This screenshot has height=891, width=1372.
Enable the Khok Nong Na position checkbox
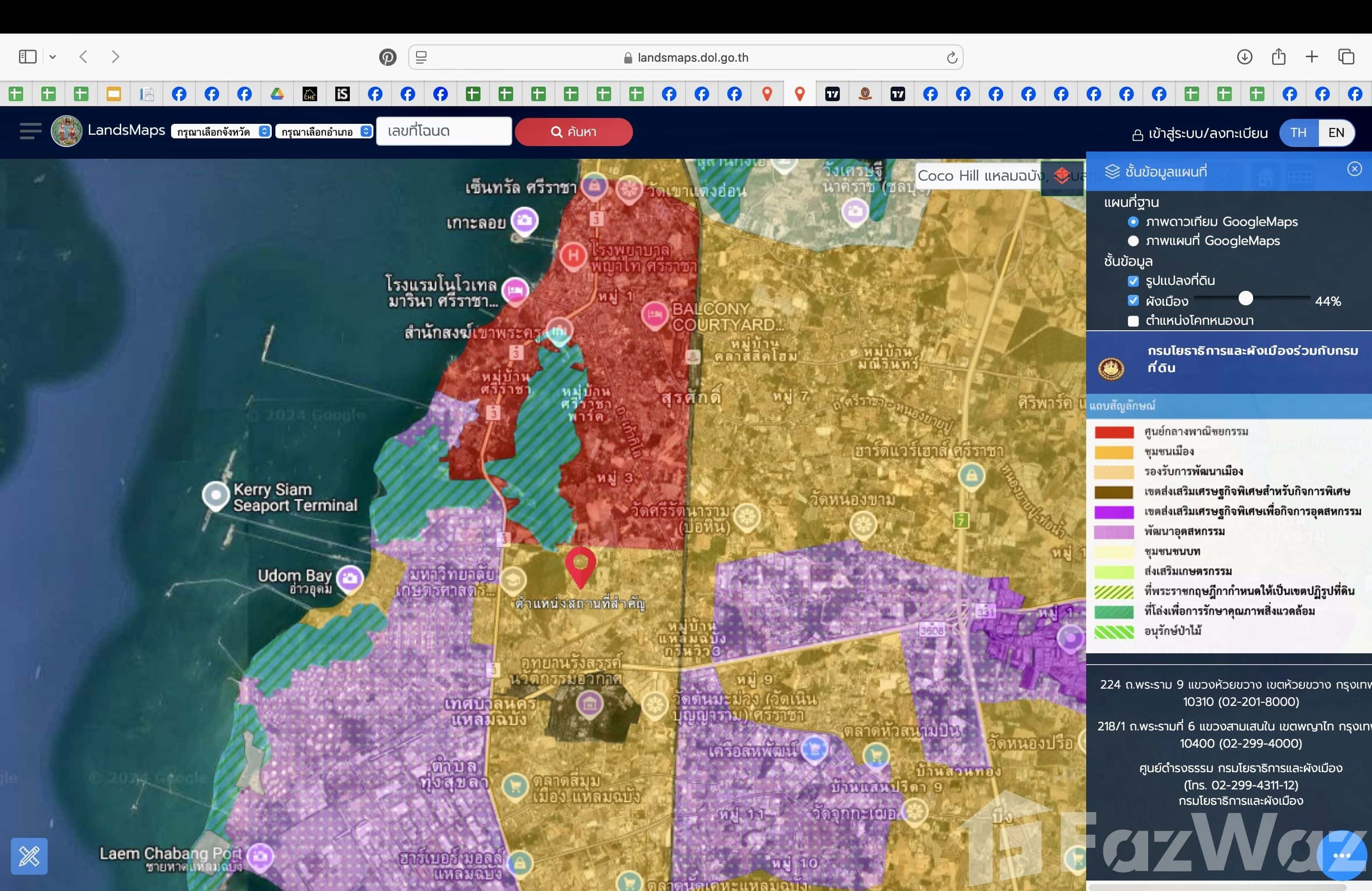pyautogui.click(x=1133, y=321)
